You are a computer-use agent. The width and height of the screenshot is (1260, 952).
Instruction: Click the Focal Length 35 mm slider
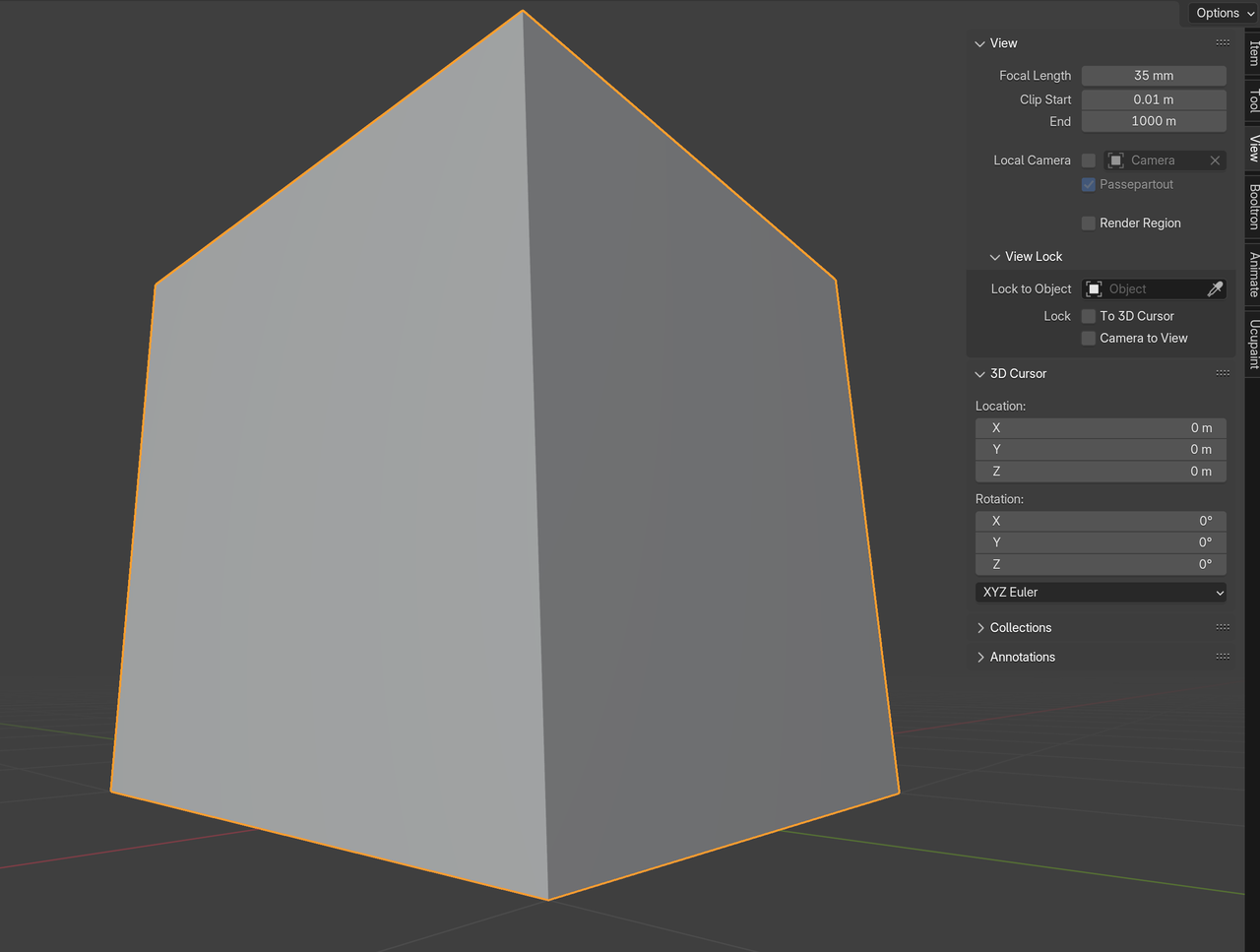(x=1153, y=75)
